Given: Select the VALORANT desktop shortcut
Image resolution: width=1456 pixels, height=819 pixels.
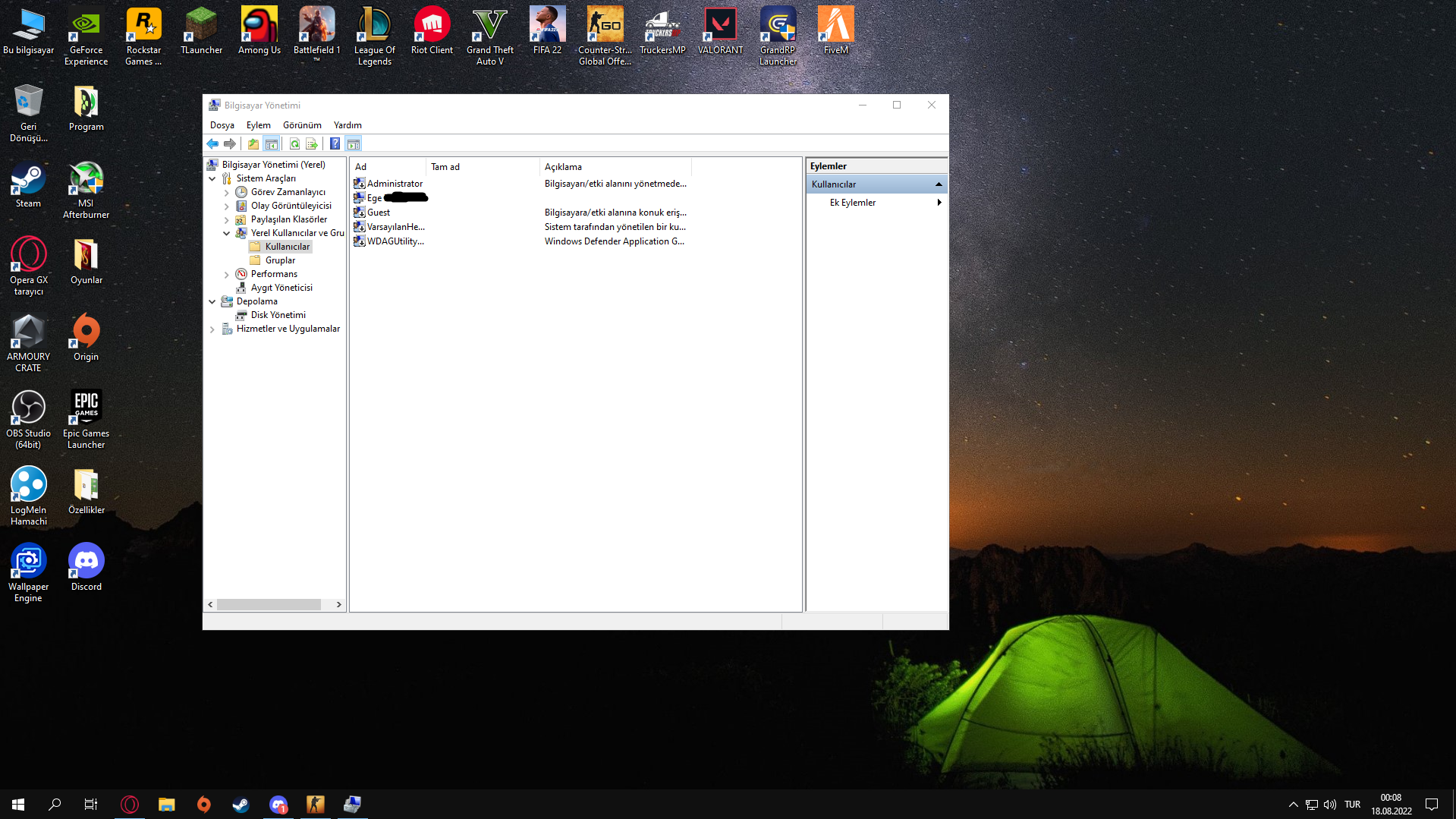Looking at the screenshot, I should 721,31.
